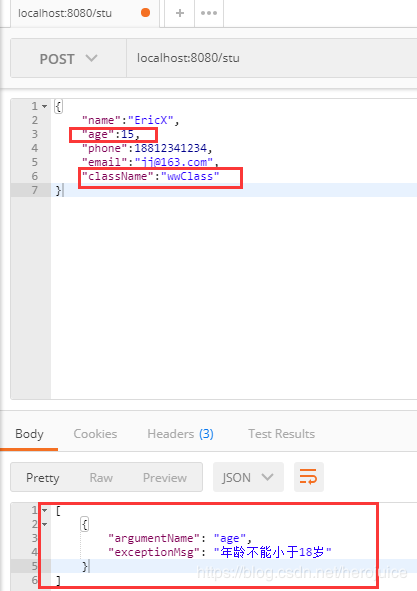
Task: Select Preview response view
Action: (165, 478)
